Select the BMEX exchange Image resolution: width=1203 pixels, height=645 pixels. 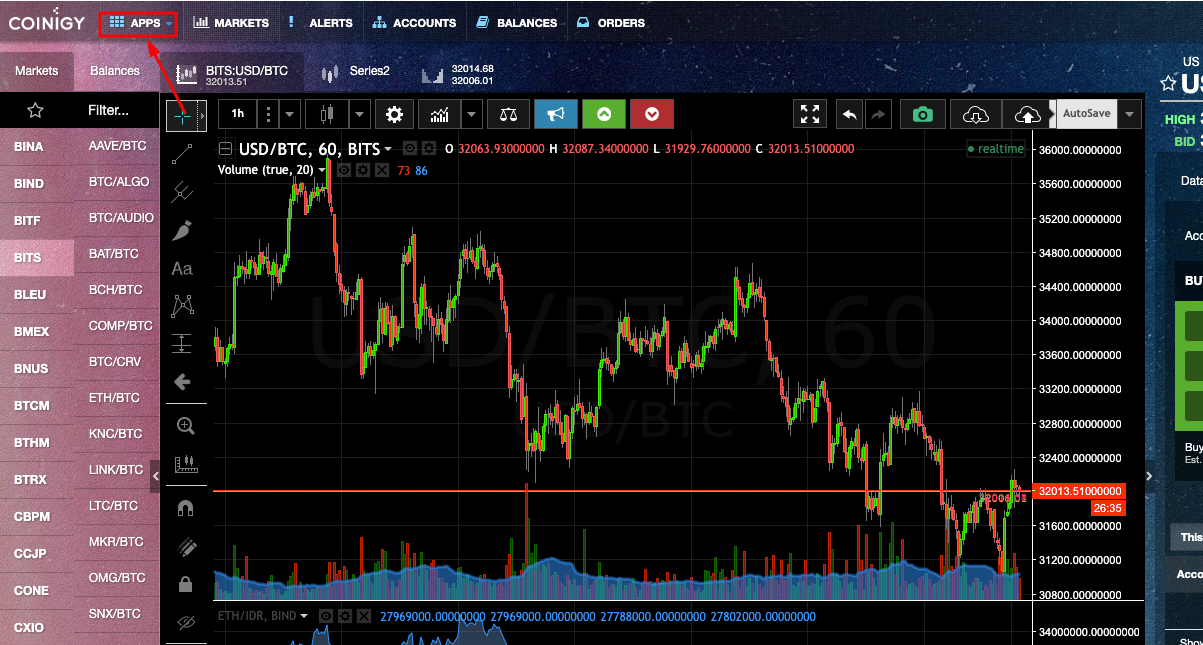37,331
